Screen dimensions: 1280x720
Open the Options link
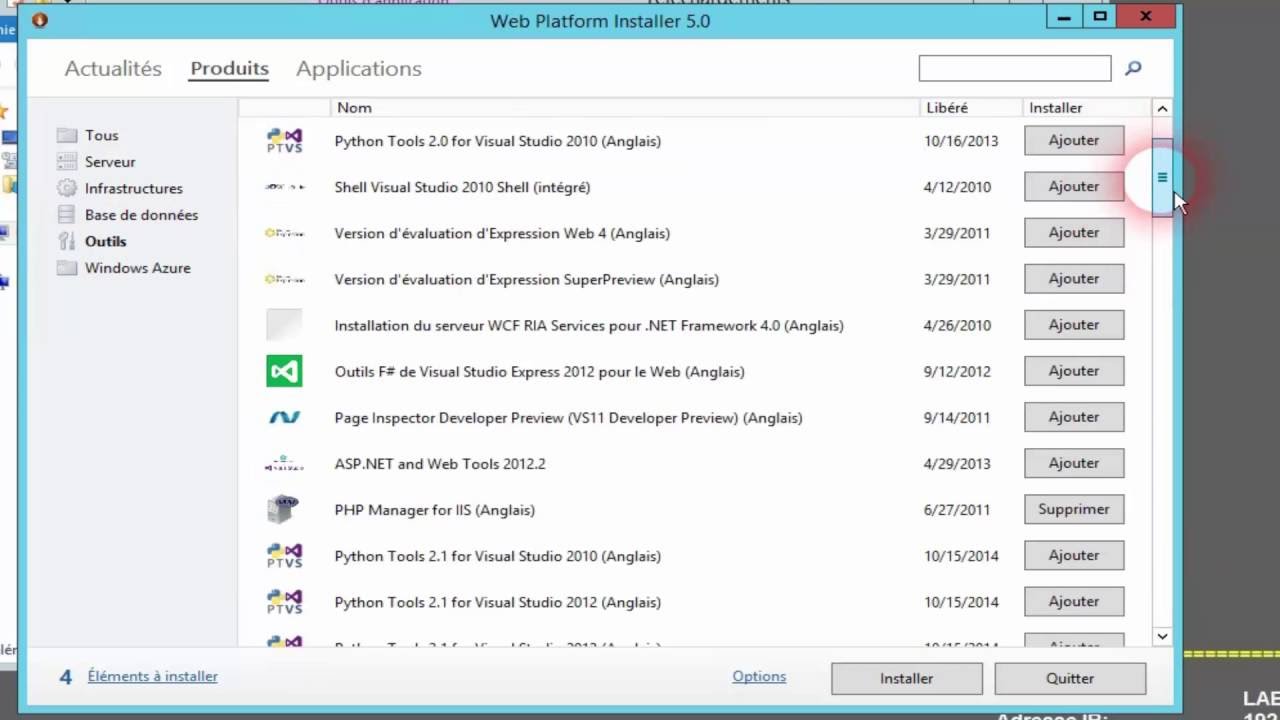[x=759, y=676]
